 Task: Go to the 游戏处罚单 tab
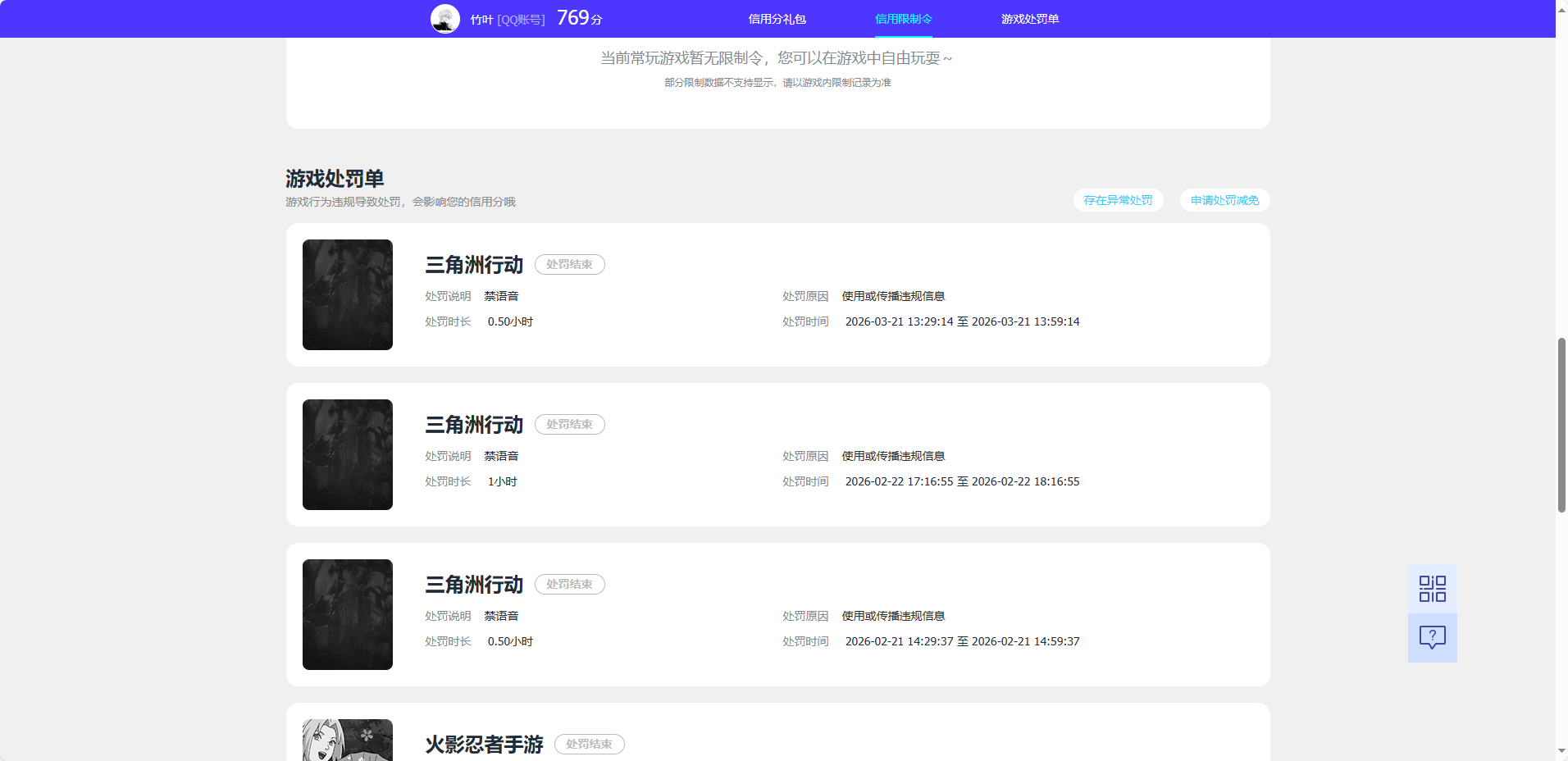(x=1030, y=19)
